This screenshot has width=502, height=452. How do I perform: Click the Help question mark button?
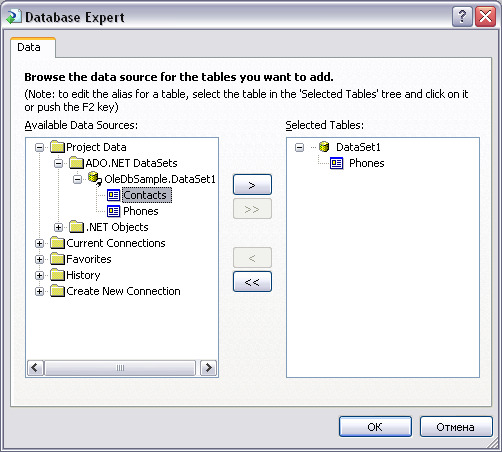pos(462,16)
